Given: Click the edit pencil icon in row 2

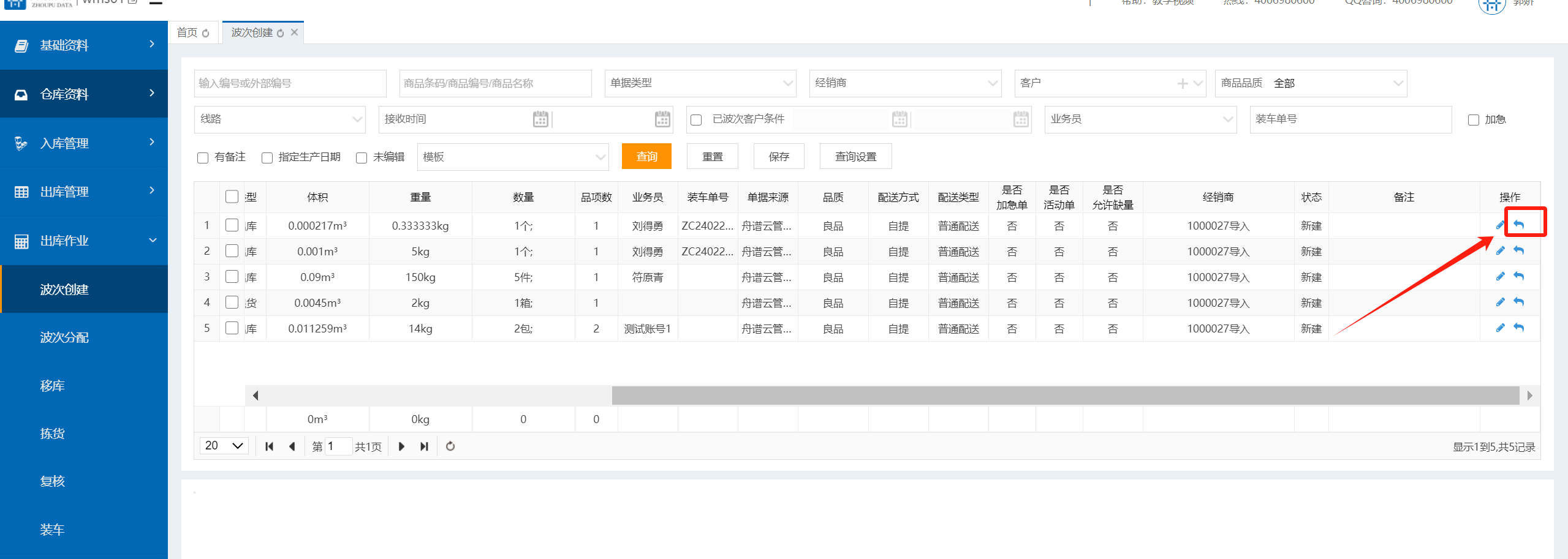Looking at the screenshot, I should click(1500, 250).
